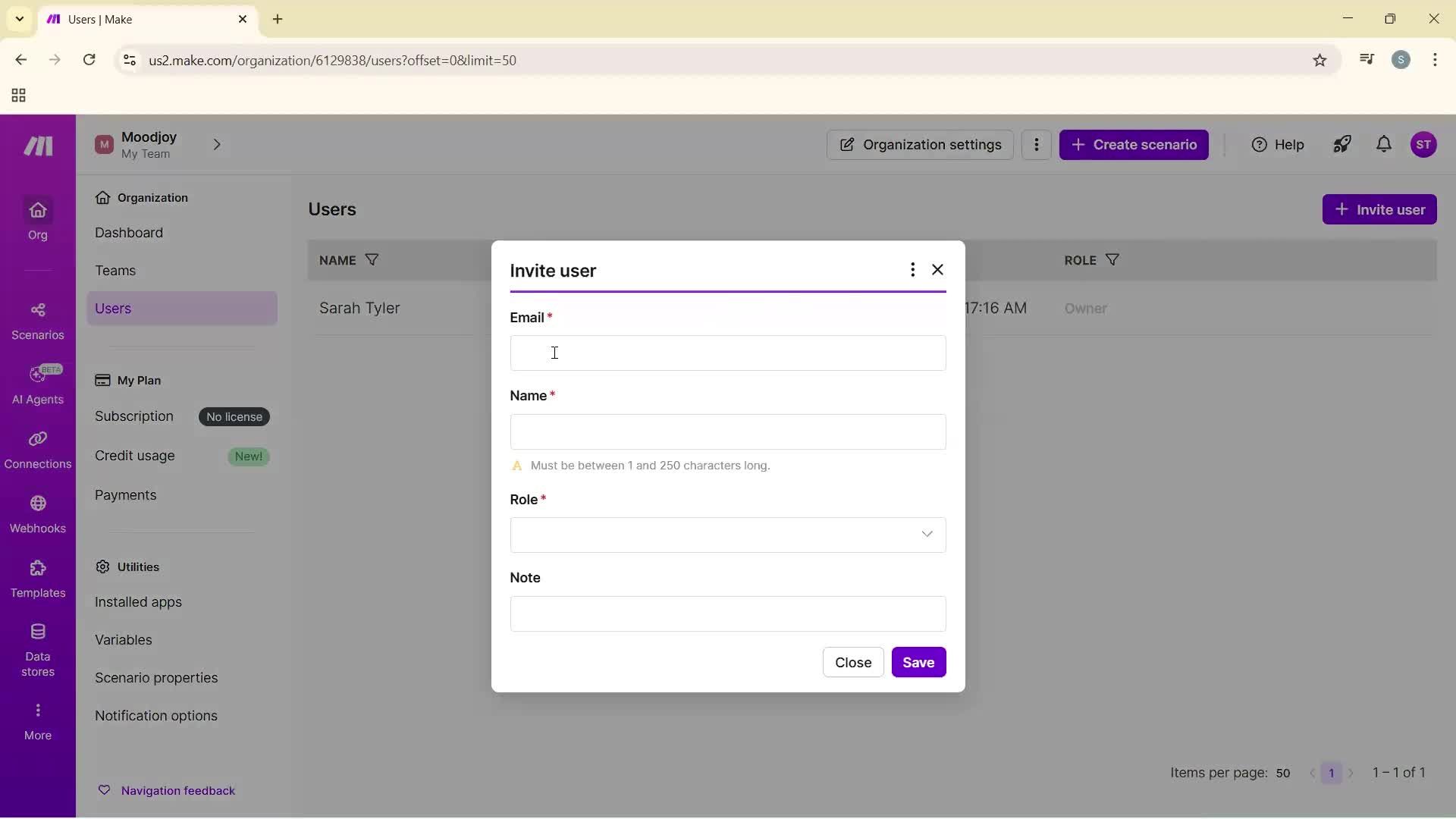1456x819 pixels.
Task: Click the Email input field
Action: (727, 353)
